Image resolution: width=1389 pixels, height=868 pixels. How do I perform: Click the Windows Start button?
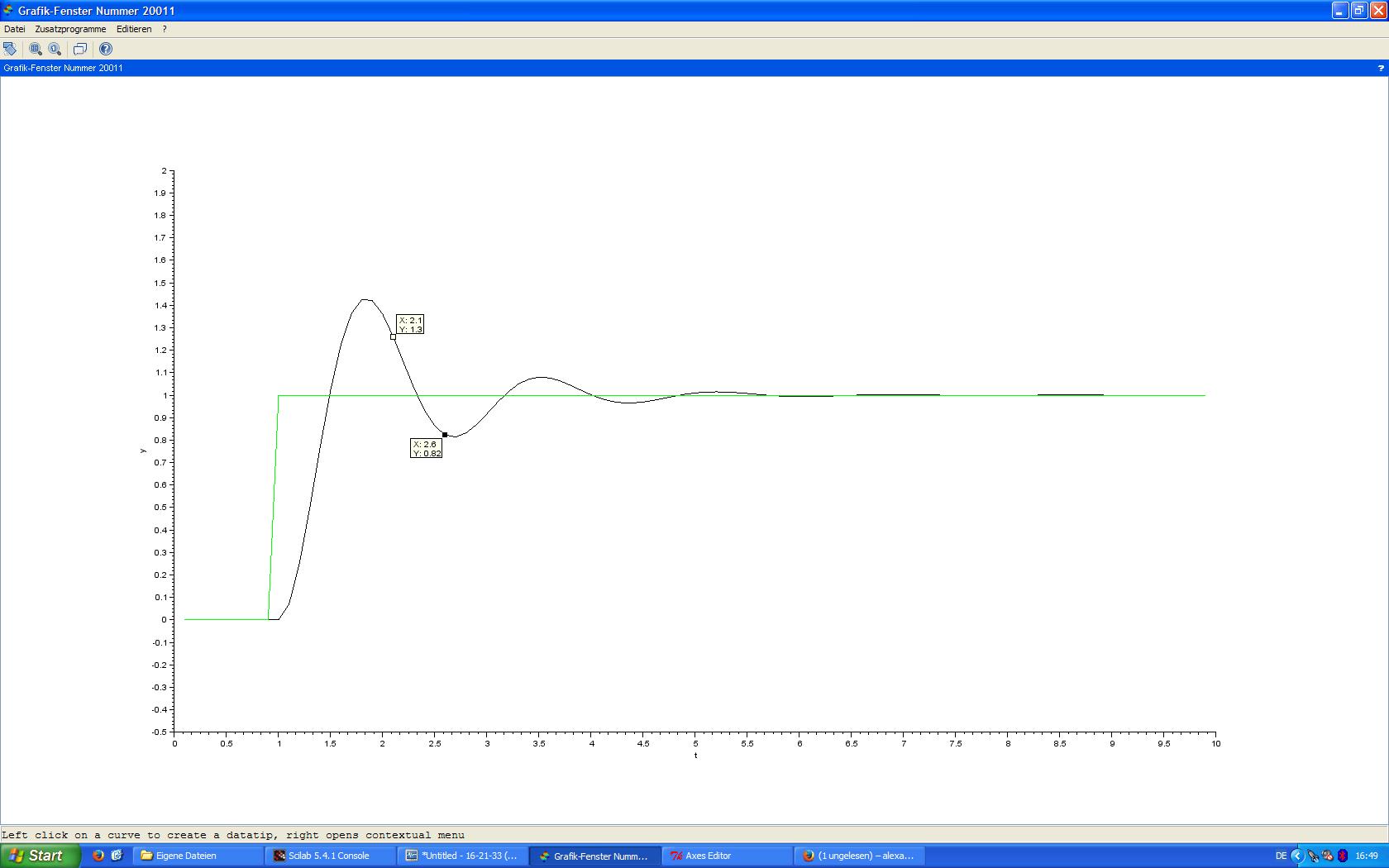40,856
